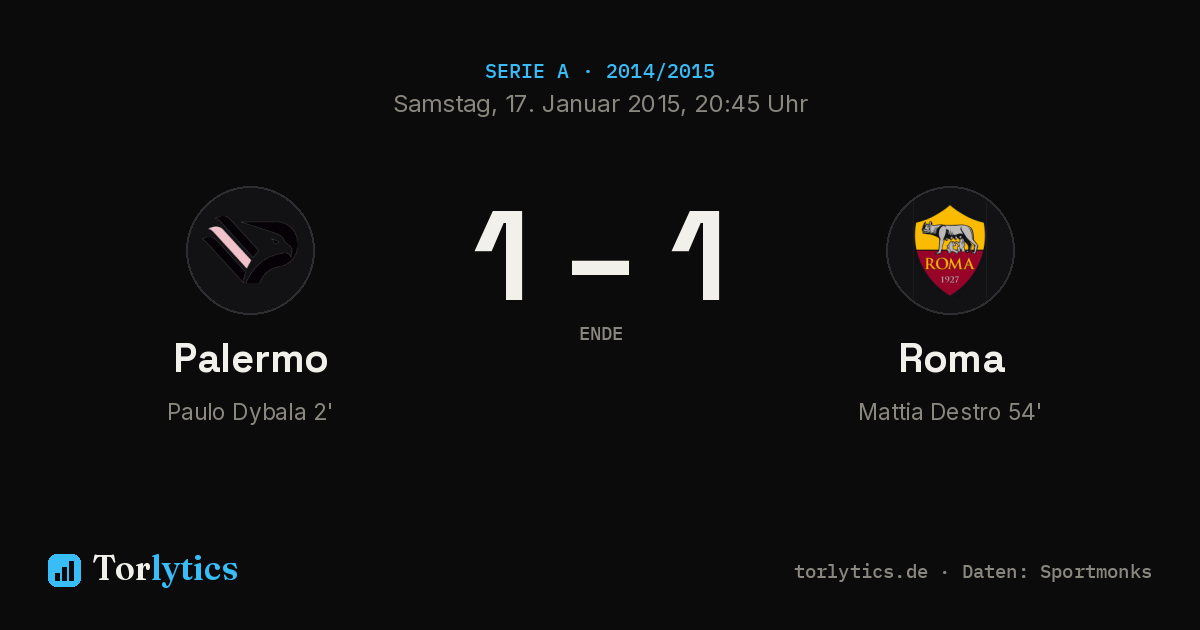Image resolution: width=1200 pixels, height=630 pixels.
Task: Click the AS Roma club crest
Action: click(x=950, y=250)
